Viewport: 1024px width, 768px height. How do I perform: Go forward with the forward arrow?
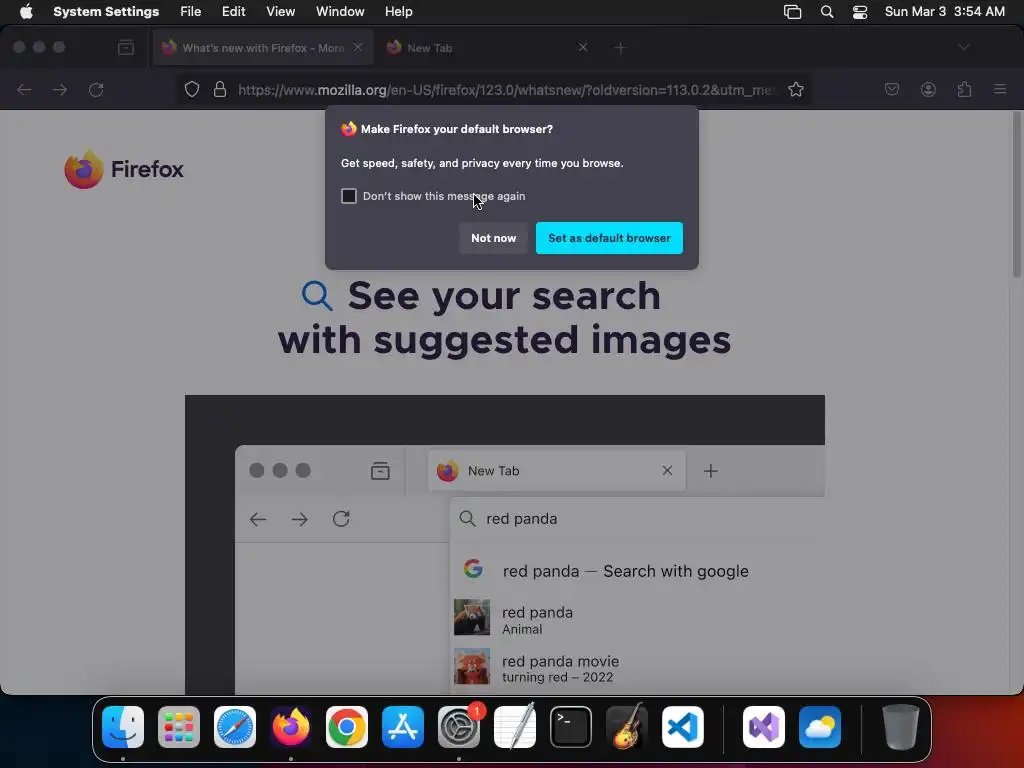click(59, 89)
